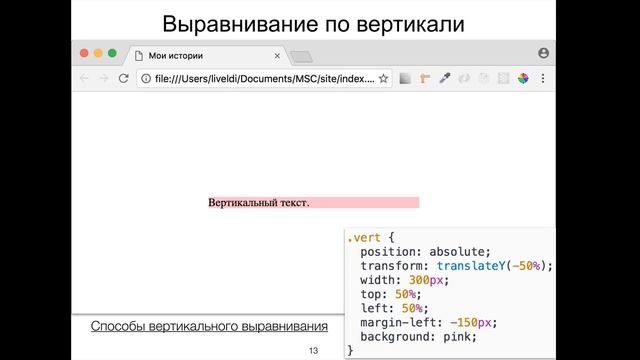
Task: Click the background: pink code line
Action: coord(418,337)
